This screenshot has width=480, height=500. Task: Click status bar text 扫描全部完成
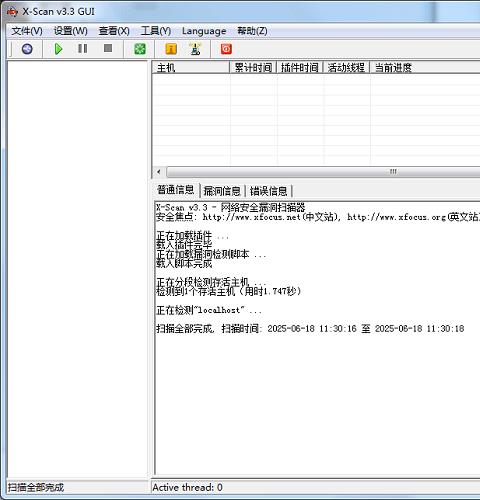[x=36, y=488]
